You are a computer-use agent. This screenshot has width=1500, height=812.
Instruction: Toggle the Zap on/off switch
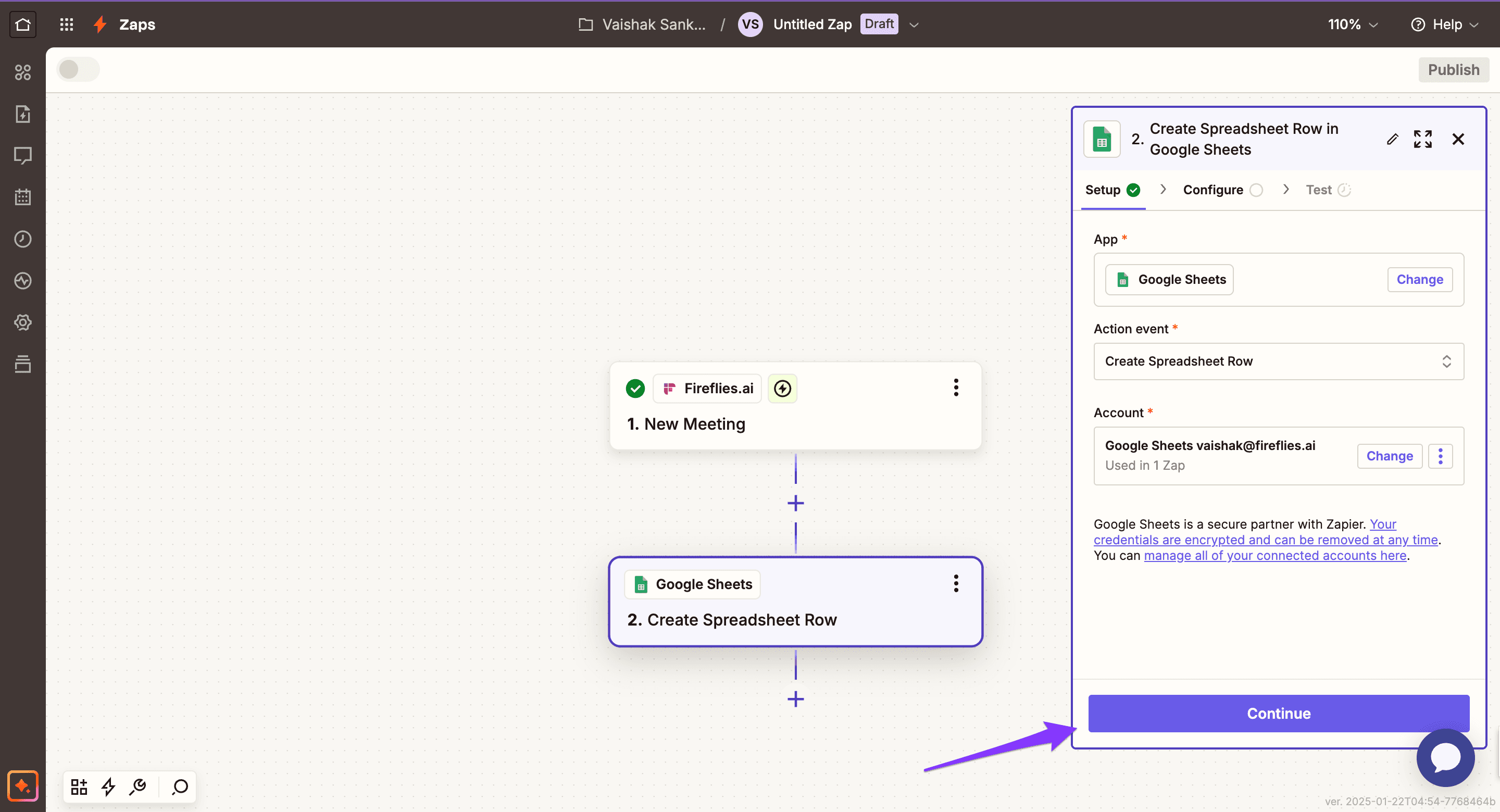[79, 69]
